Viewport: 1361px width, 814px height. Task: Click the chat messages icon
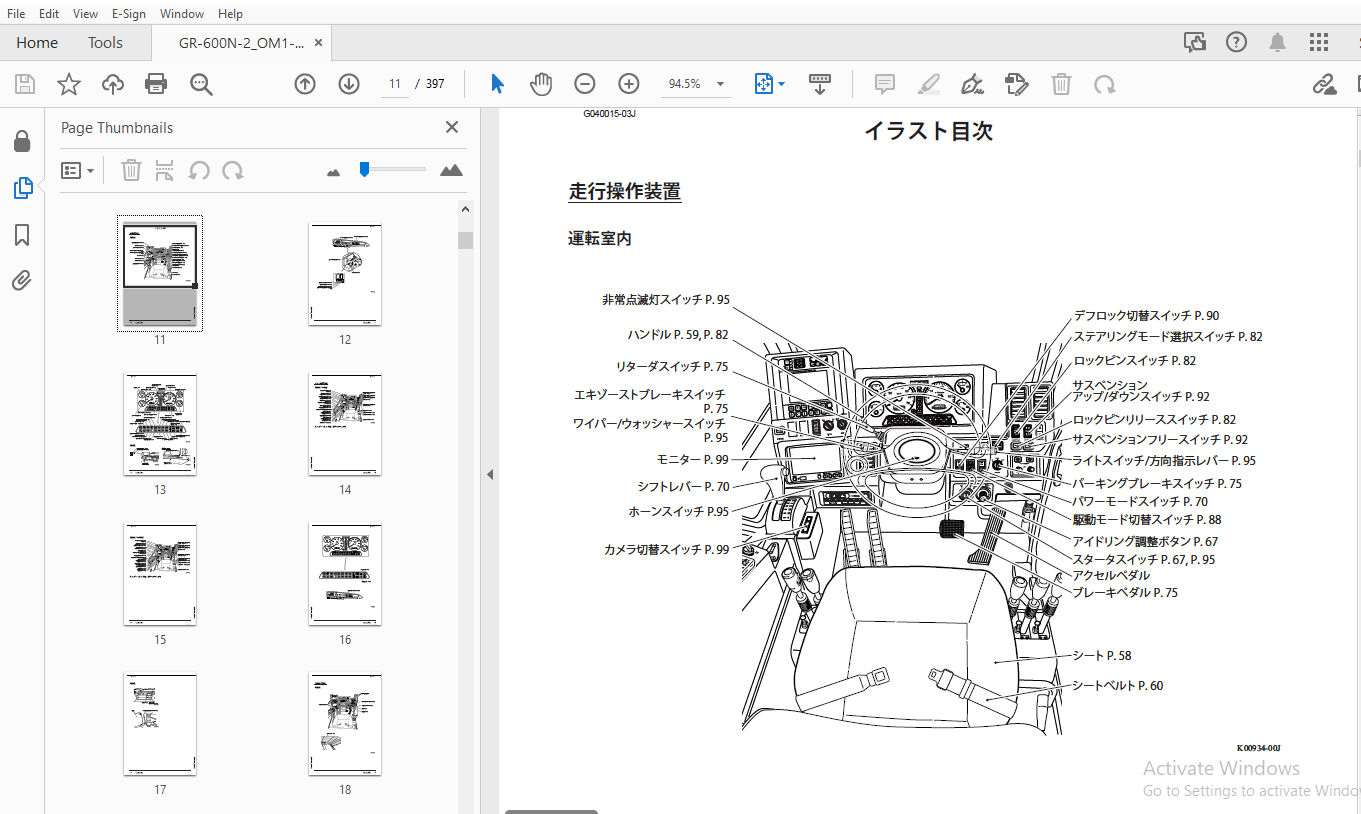pos(1195,42)
